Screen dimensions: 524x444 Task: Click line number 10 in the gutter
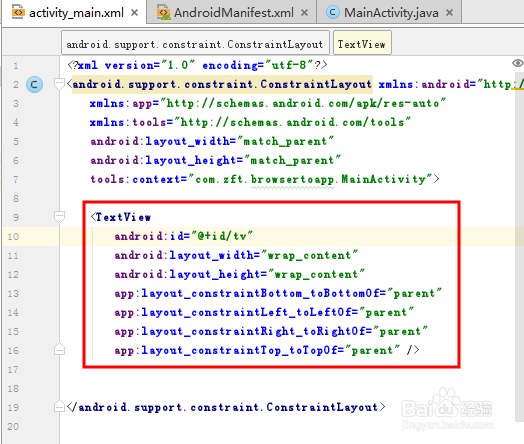click(x=13, y=237)
